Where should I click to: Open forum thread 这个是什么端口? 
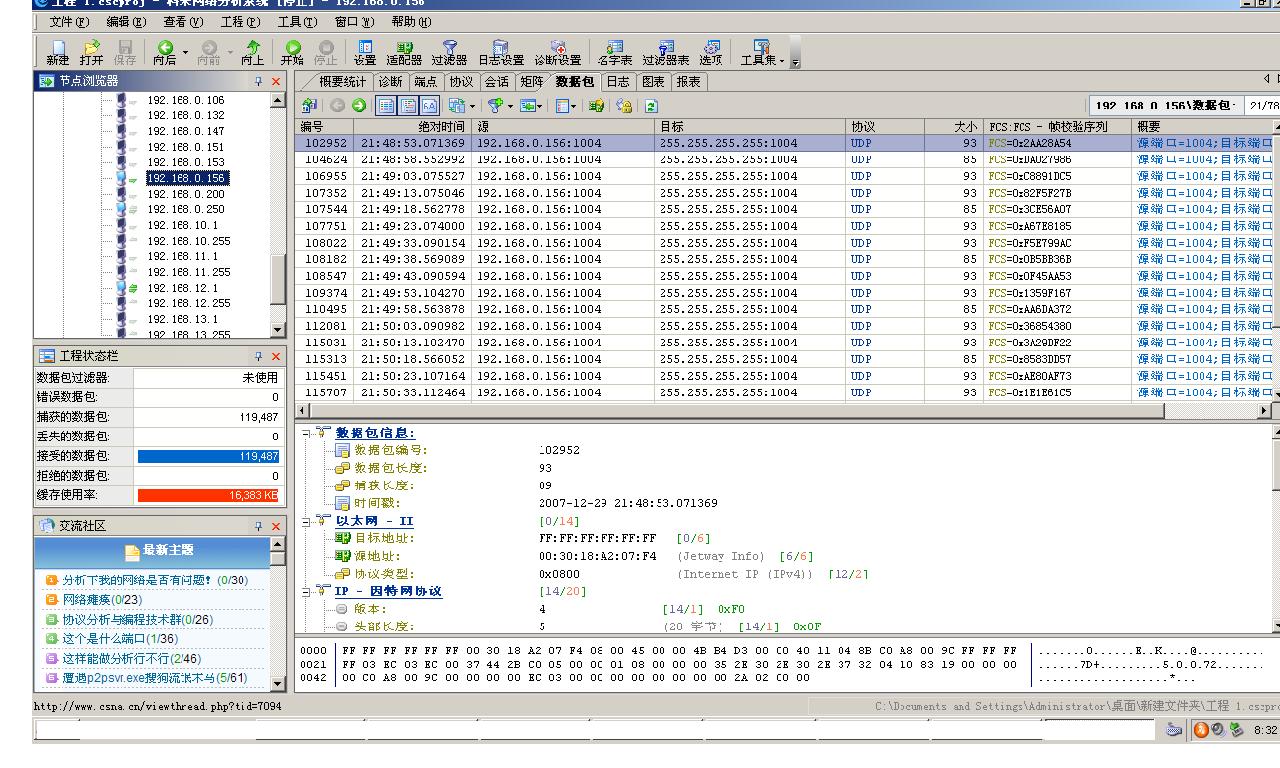tap(104, 639)
